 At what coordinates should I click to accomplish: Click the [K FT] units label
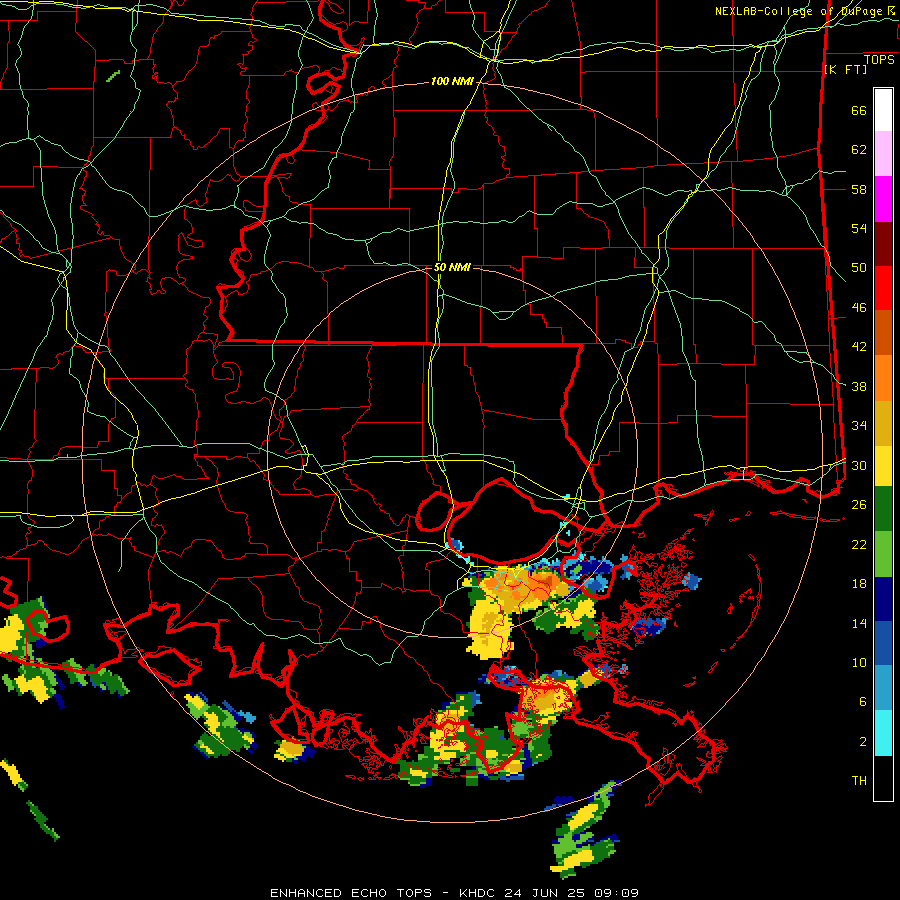tap(845, 69)
